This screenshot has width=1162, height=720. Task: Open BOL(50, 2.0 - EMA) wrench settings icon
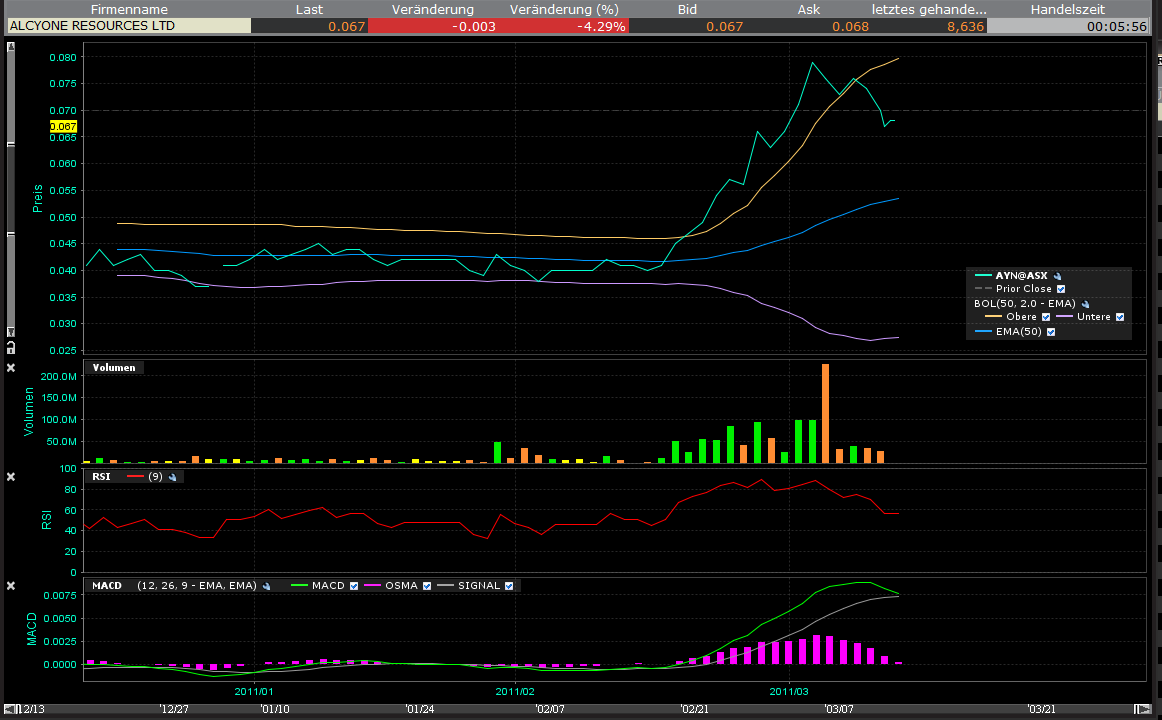[x=1086, y=305]
